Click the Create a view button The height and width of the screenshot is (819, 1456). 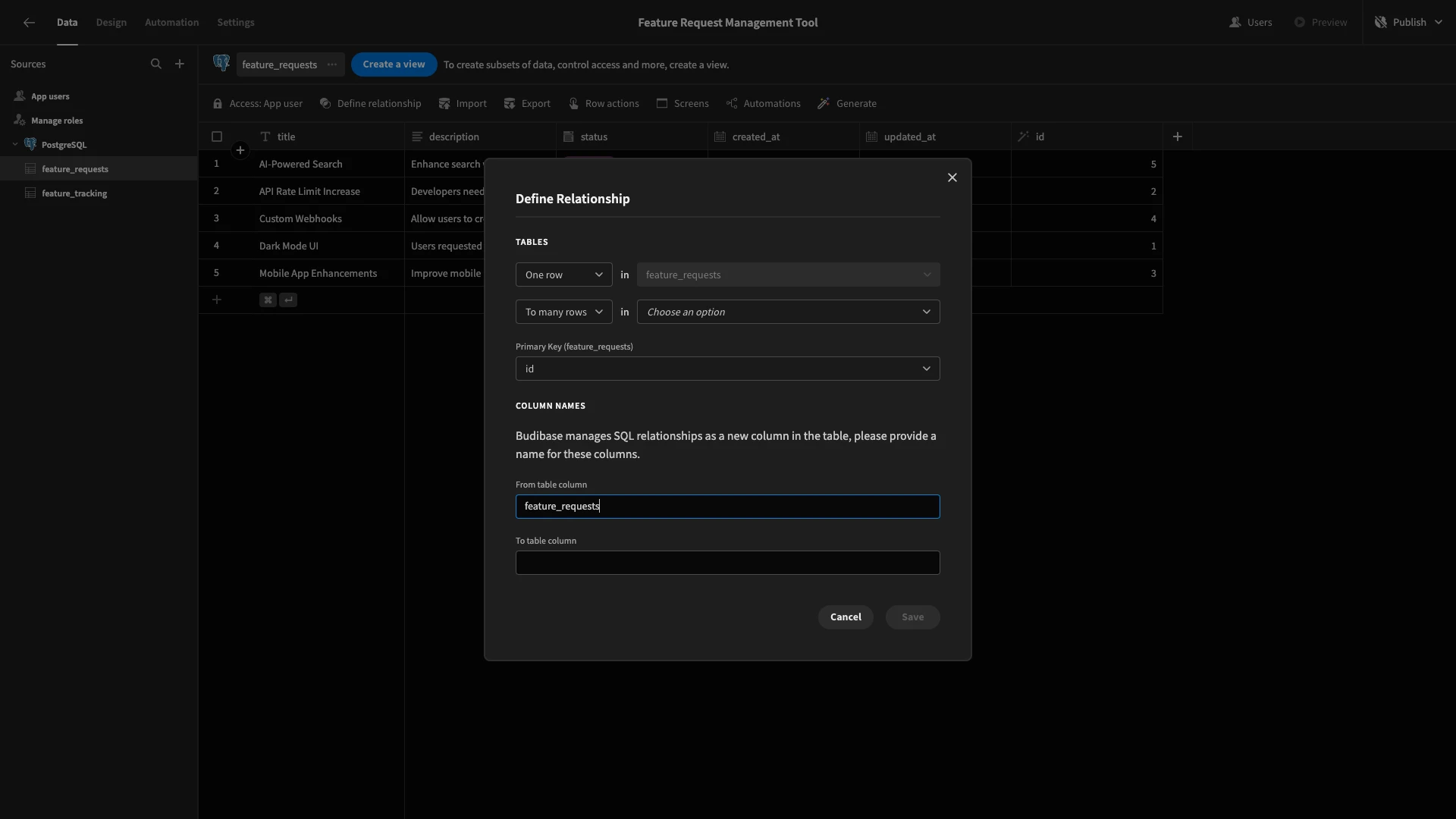point(394,64)
